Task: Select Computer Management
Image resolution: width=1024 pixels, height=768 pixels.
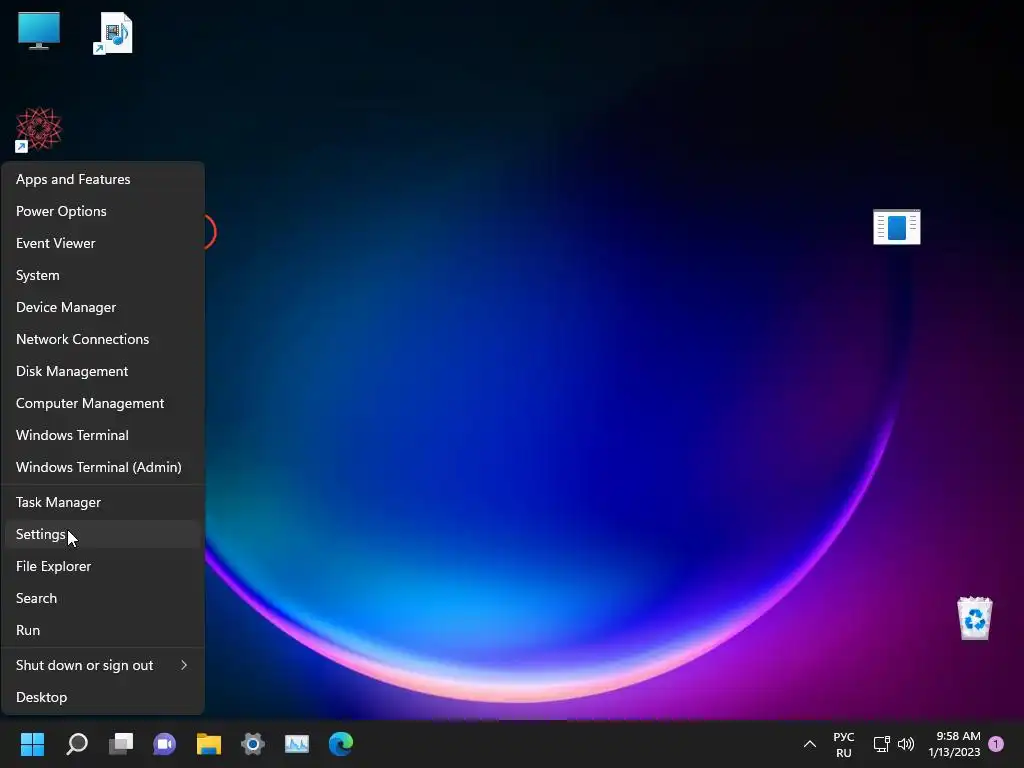Action: click(103, 403)
